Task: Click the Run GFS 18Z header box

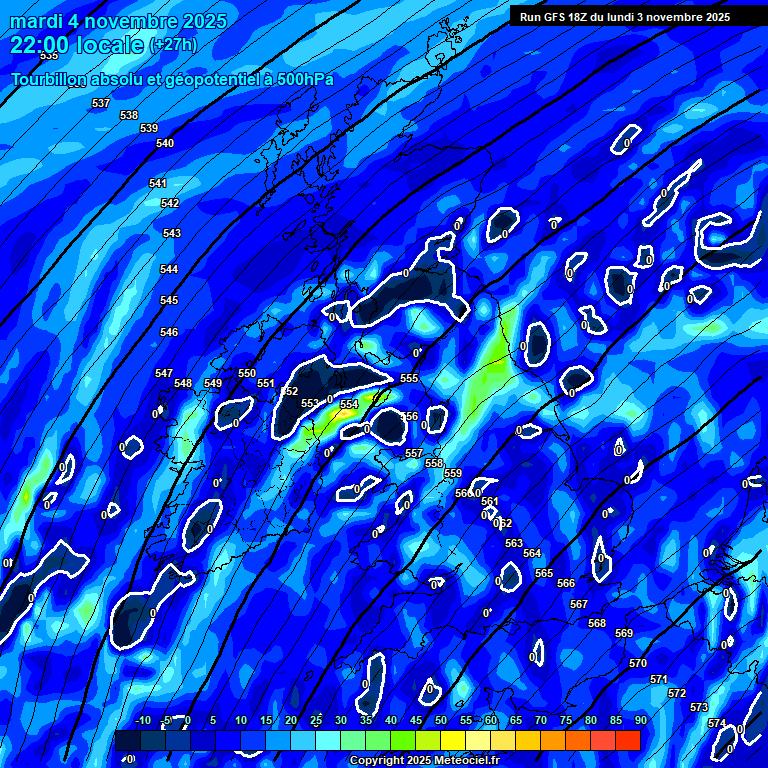Action: [x=624, y=17]
